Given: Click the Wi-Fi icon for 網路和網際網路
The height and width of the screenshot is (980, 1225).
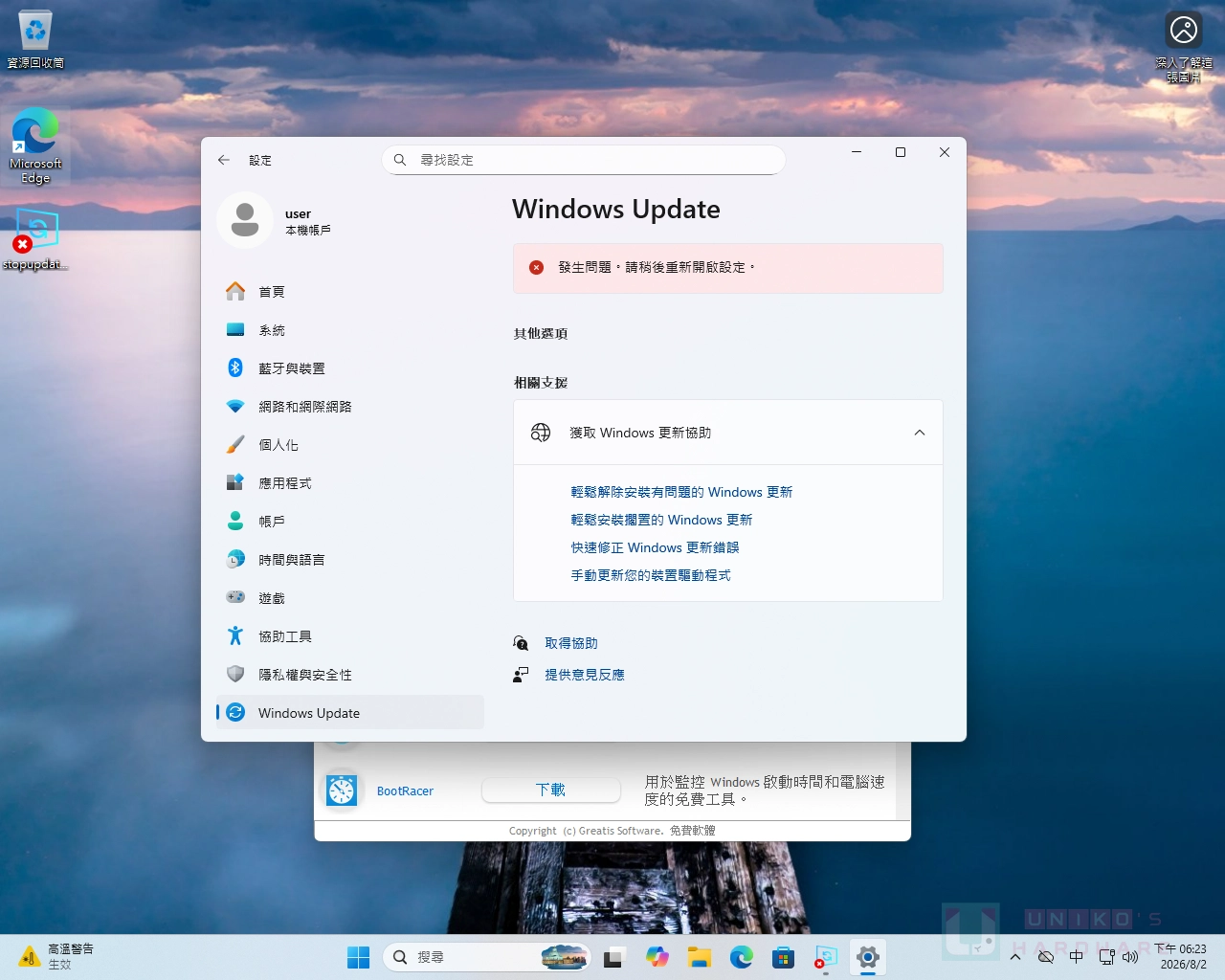Looking at the screenshot, I should 235,406.
